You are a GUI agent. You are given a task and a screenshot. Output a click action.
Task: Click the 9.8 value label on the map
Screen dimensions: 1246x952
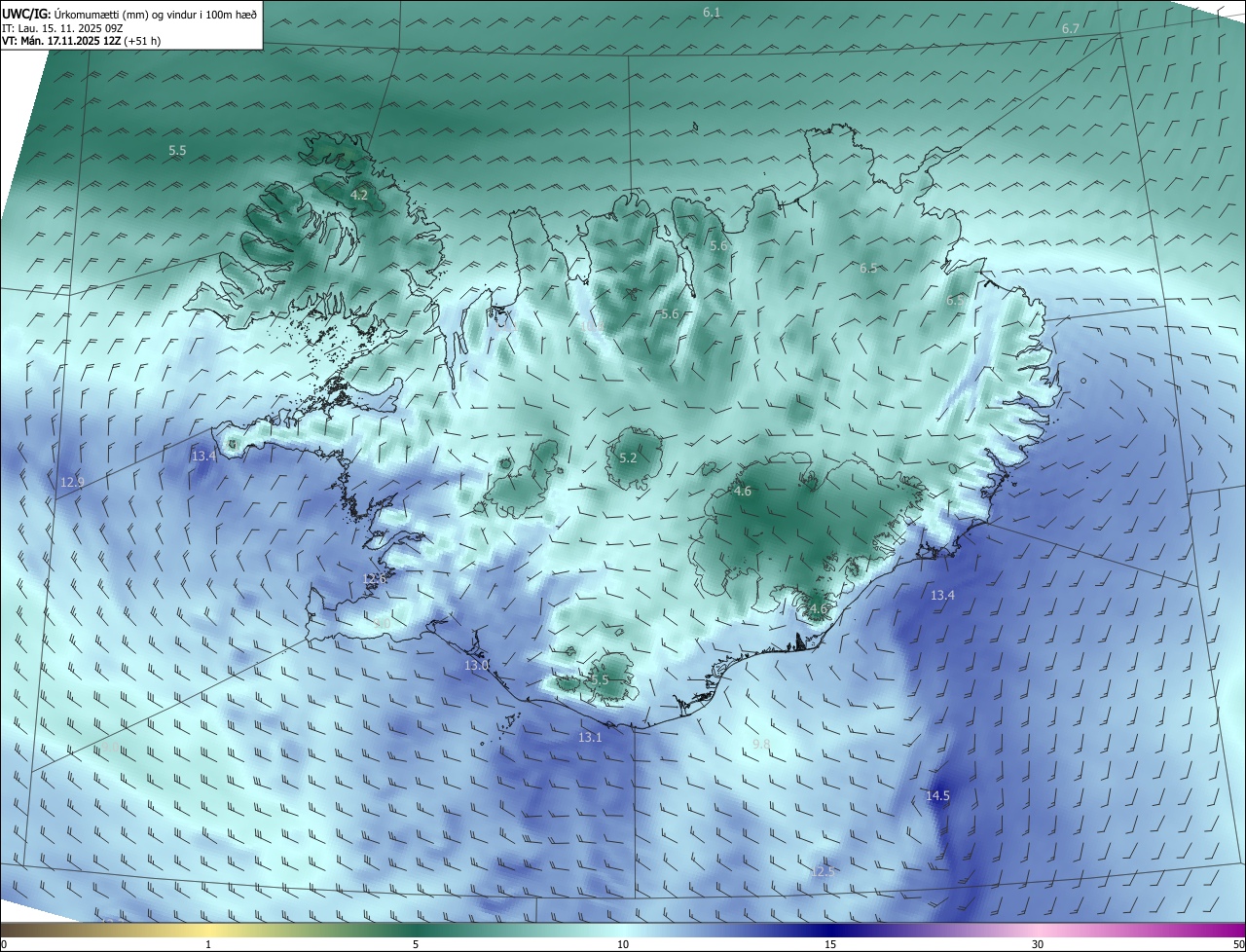tap(761, 744)
